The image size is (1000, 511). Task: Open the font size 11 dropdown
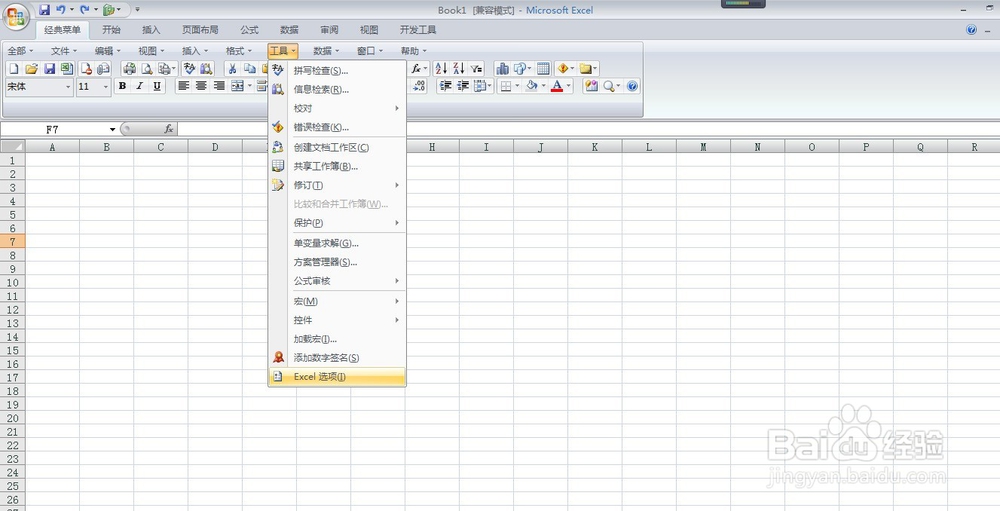(106, 87)
